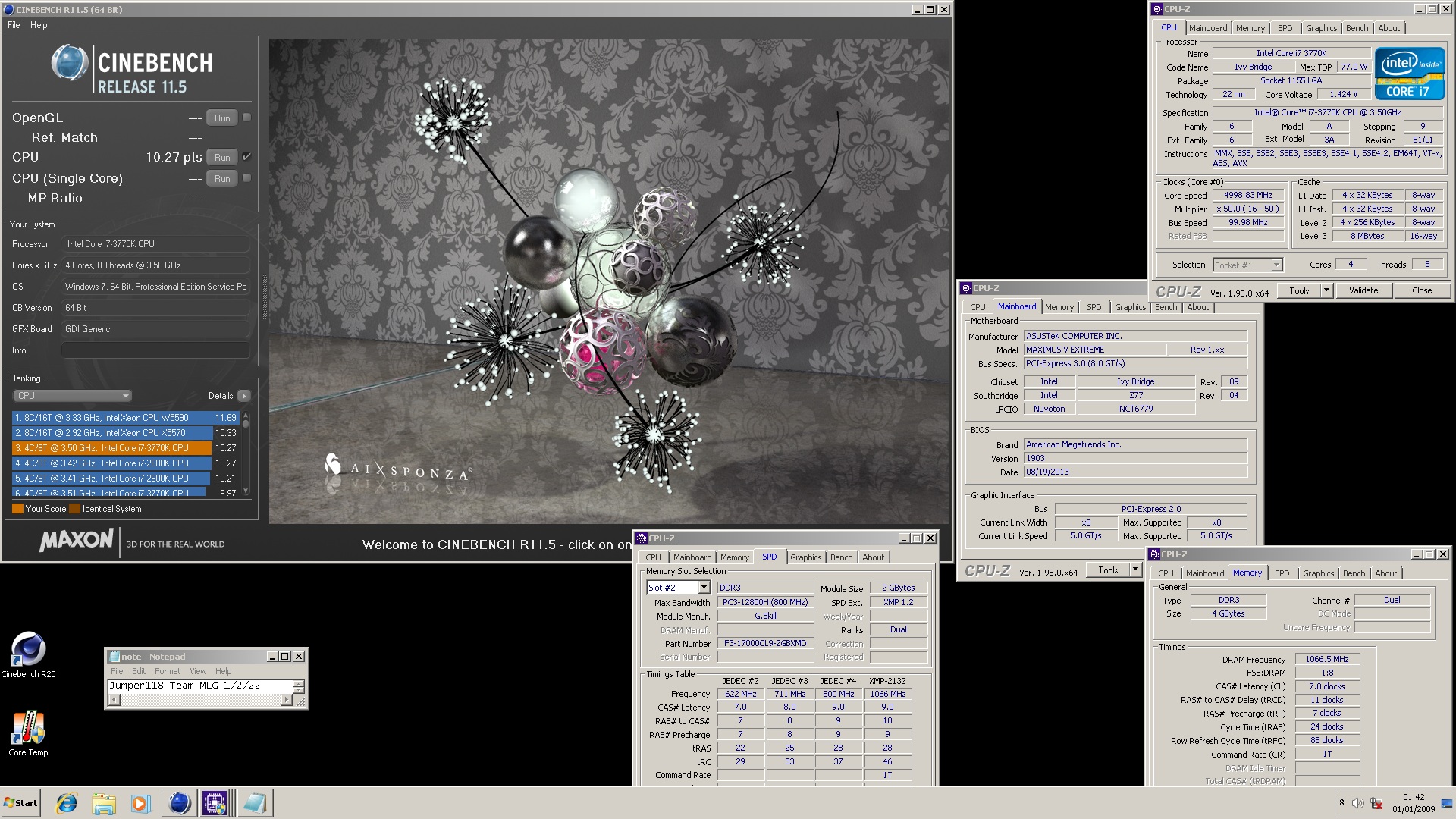1456x819 pixels.
Task: Open Notepad's Format menu
Action: point(168,671)
